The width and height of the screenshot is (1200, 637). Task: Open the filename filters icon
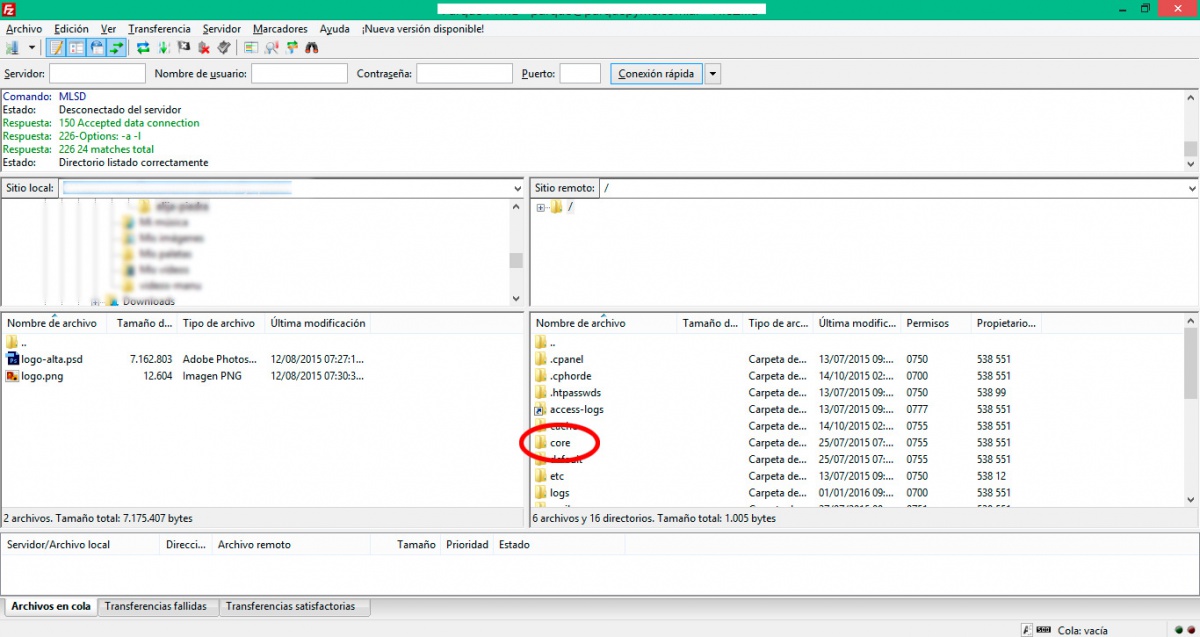coord(251,47)
